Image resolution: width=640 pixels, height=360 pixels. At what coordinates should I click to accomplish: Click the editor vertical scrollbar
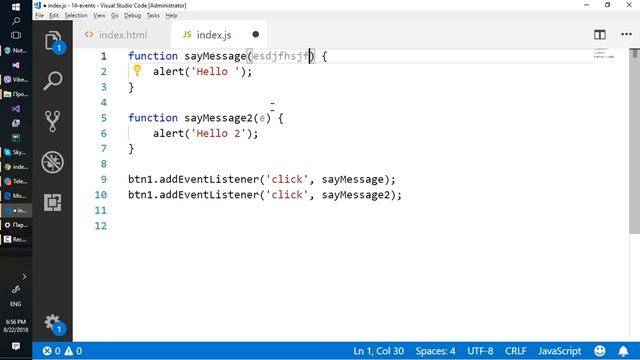coord(634,141)
